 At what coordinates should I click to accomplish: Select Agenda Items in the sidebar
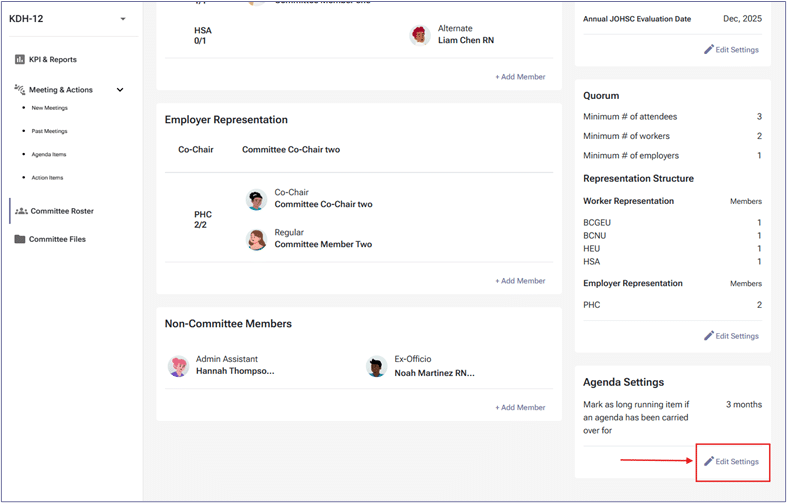pyautogui.click(x=48, y=155)
